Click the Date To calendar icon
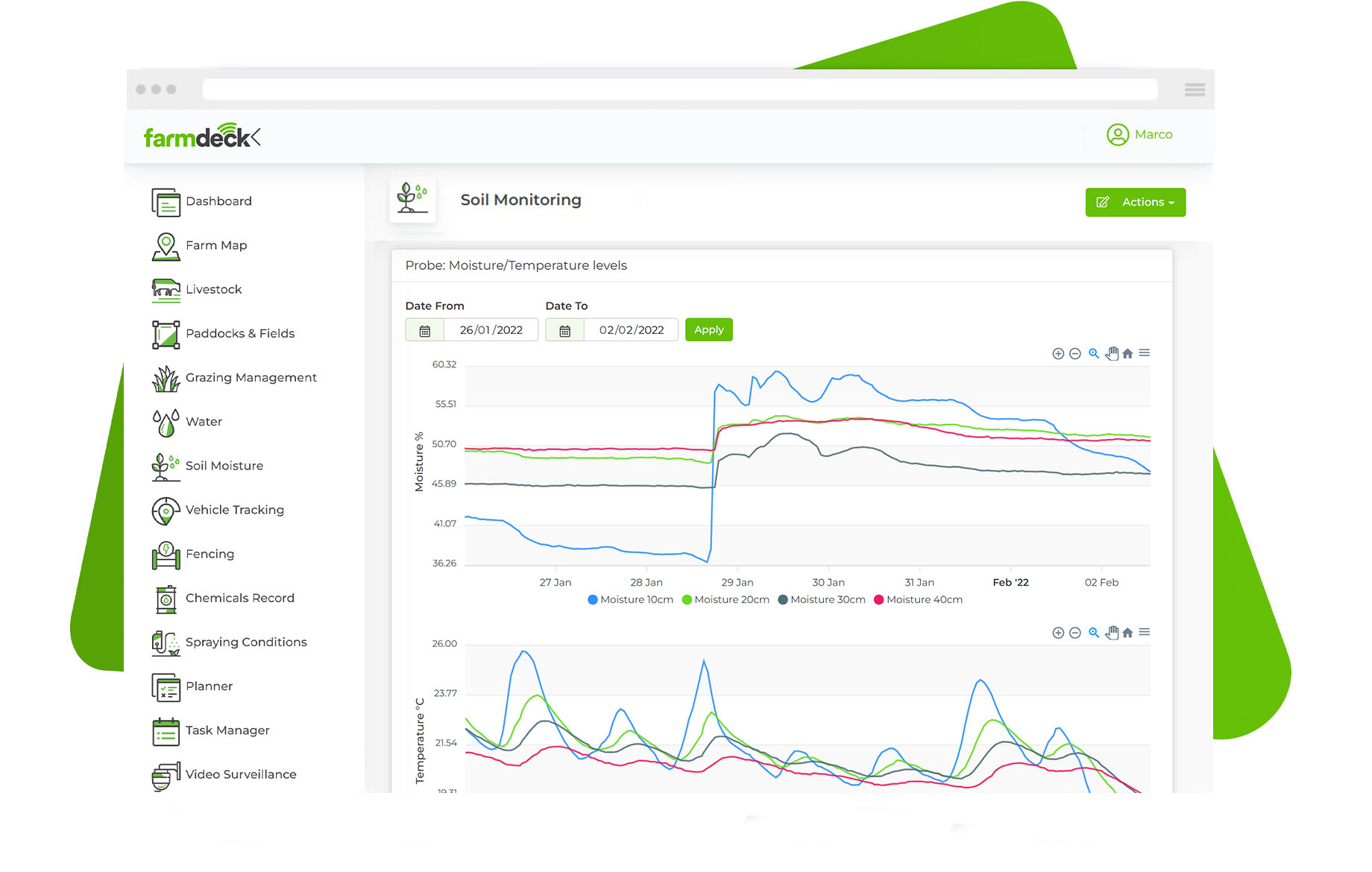The width and height of the screenshot is (1372, 872). pos(565,330)
